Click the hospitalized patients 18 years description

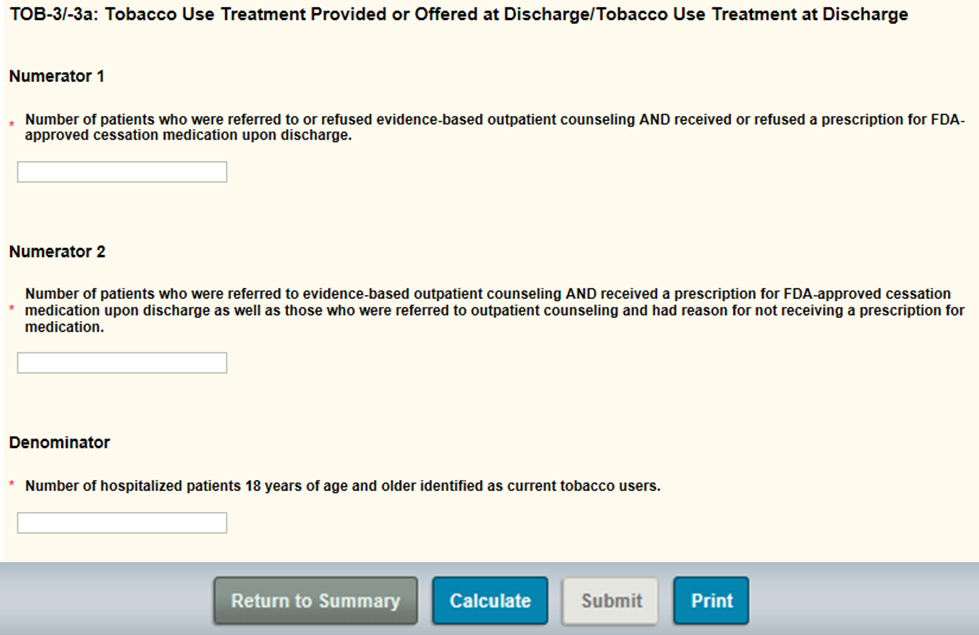(x=342, y=487)
